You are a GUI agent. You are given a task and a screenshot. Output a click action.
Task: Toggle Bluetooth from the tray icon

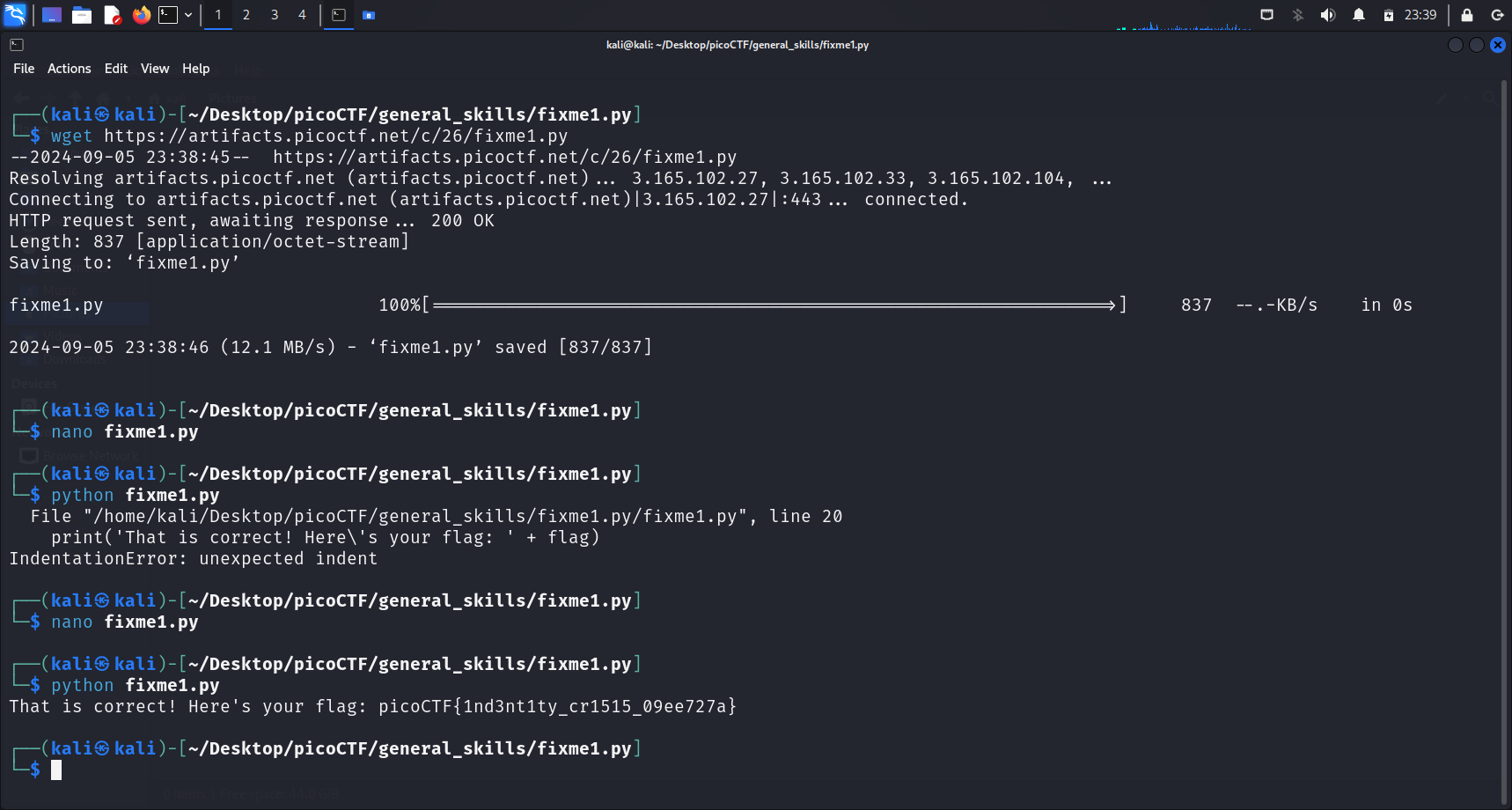(x=1297, y=15)
